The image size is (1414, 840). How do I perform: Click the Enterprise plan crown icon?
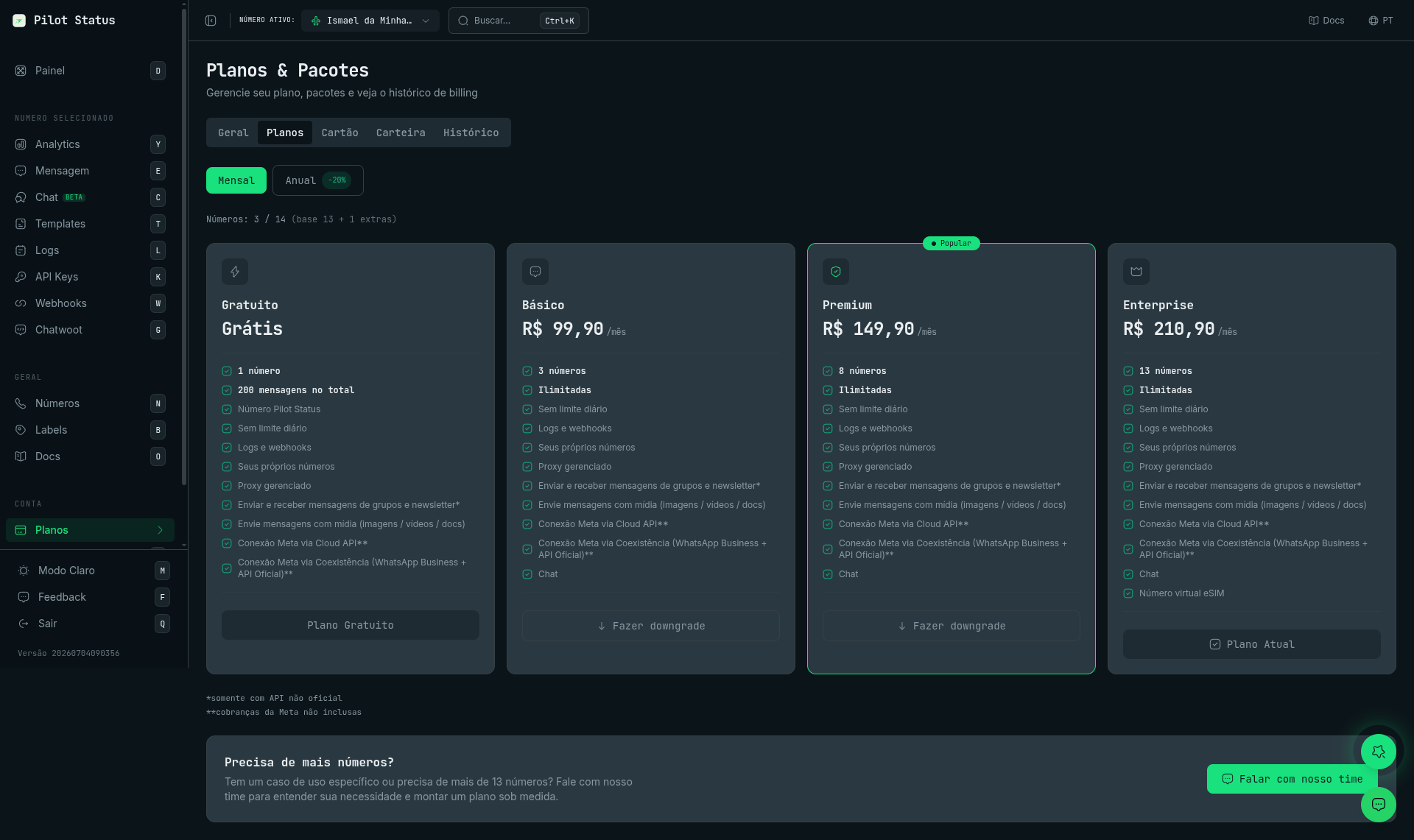(x=1136, y=272)
